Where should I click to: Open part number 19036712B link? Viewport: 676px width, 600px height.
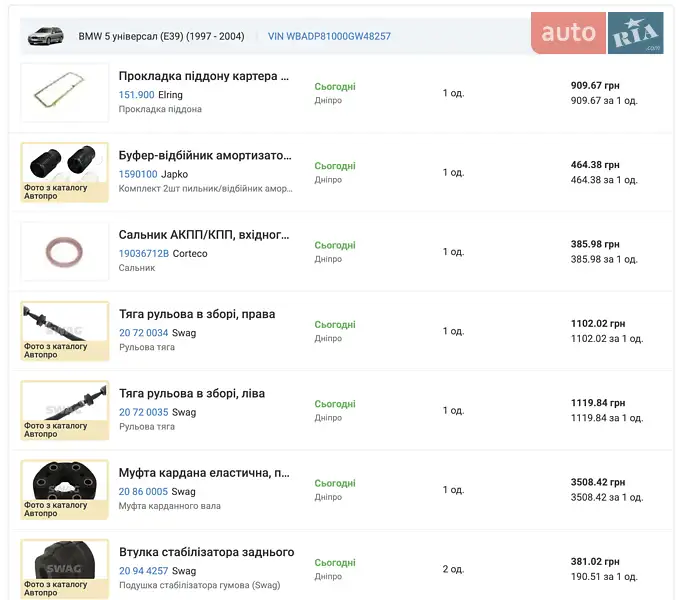(x=143, y=254)
